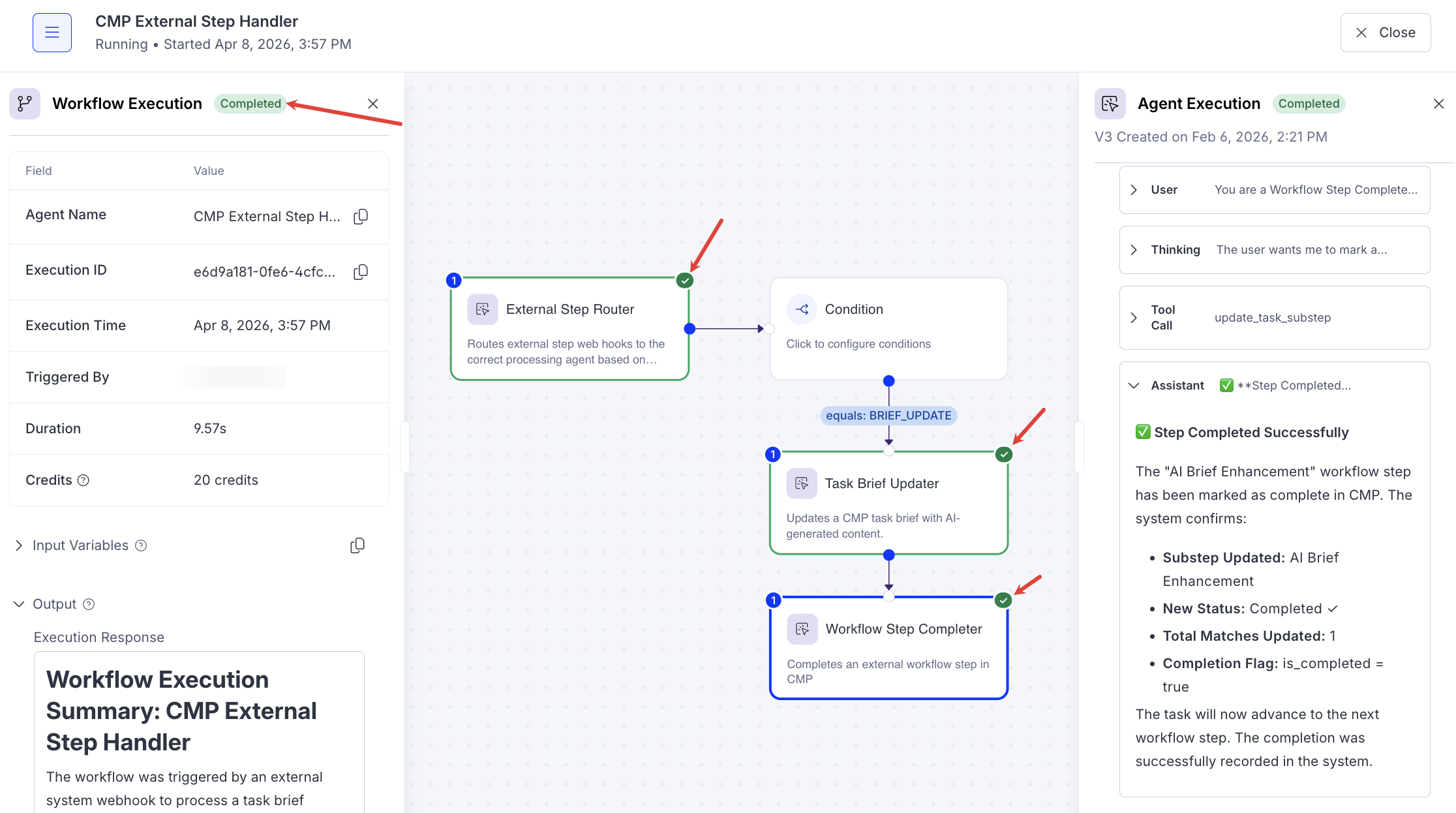Click the equals: BRIEF_UPDATE edge label
Screen dimensions: 1456x813
point(888,416)
